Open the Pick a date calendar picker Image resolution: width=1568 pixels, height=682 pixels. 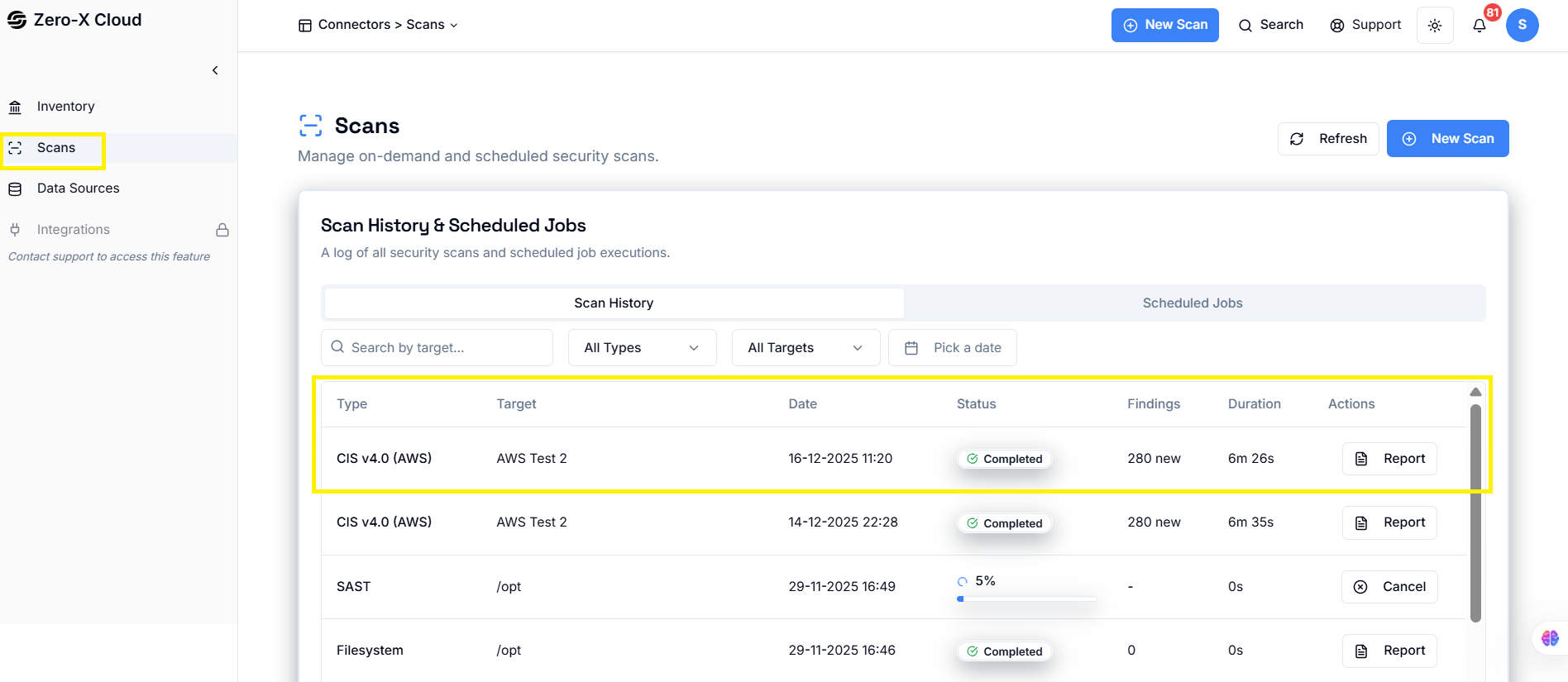(953, 348)
